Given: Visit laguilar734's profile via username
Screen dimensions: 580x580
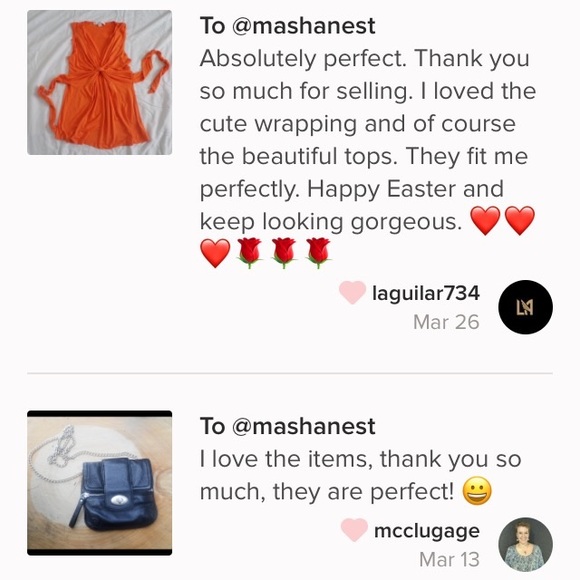Looking at the screenshot, I should point(426,293).
